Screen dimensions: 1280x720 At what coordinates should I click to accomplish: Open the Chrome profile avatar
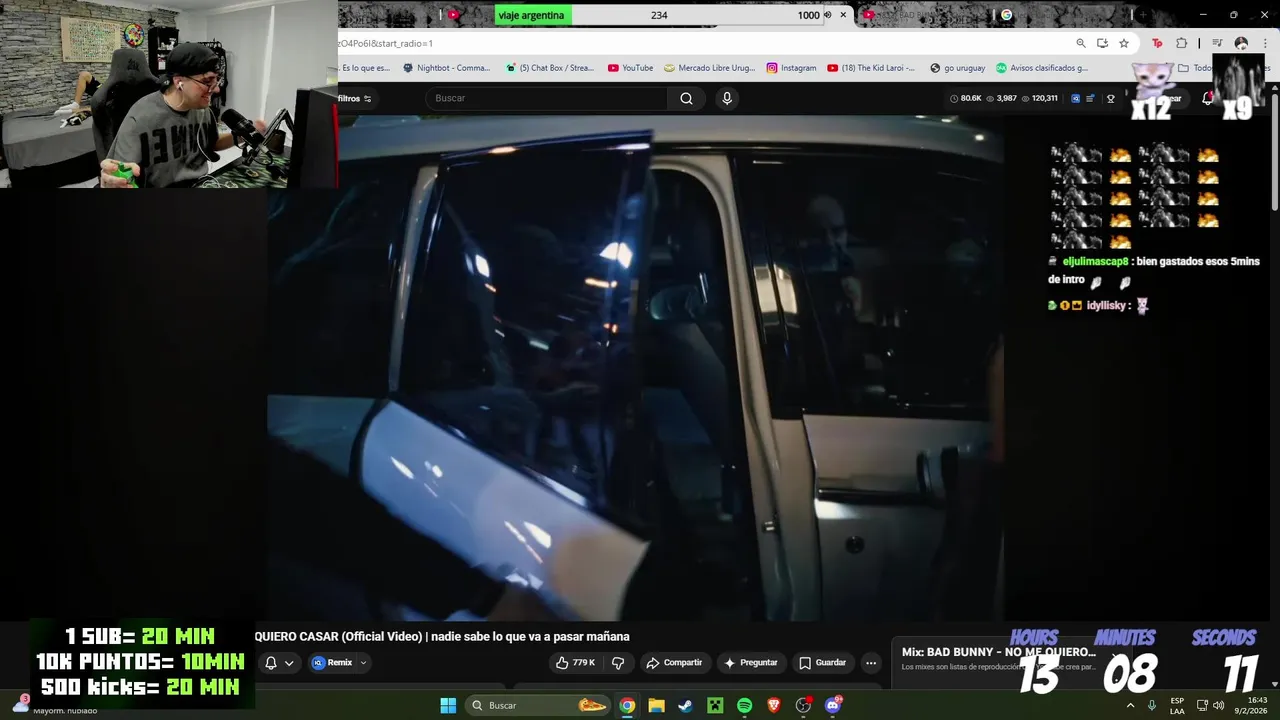point(1241,43)
